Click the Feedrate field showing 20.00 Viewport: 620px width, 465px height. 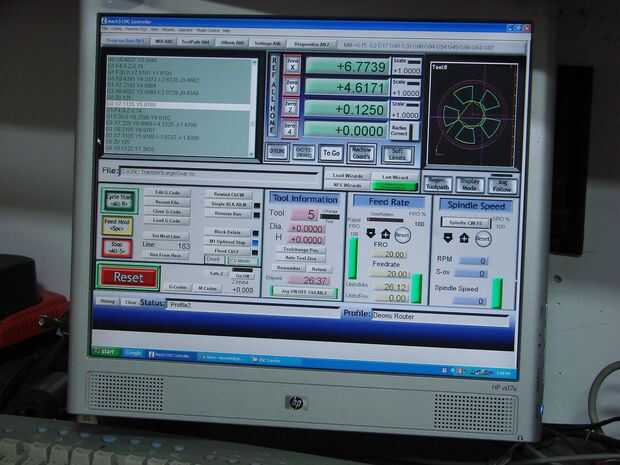[390, 274]
